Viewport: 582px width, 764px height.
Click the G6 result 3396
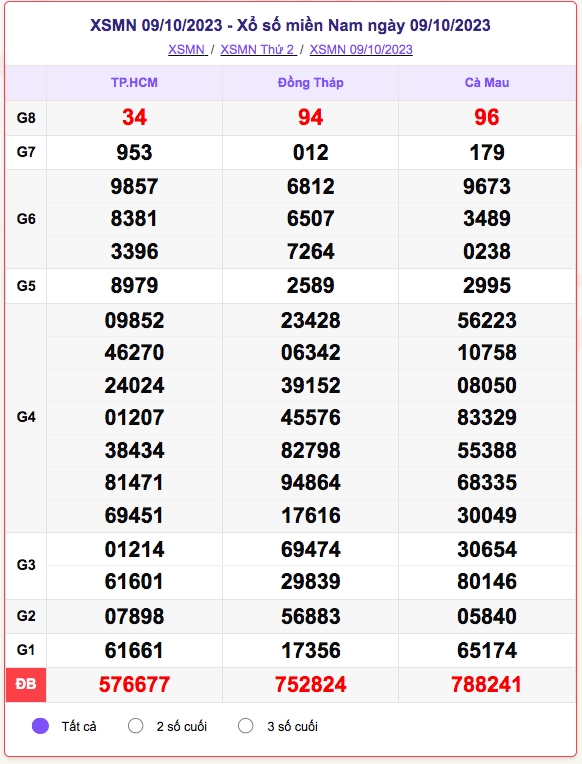point(135,251)
